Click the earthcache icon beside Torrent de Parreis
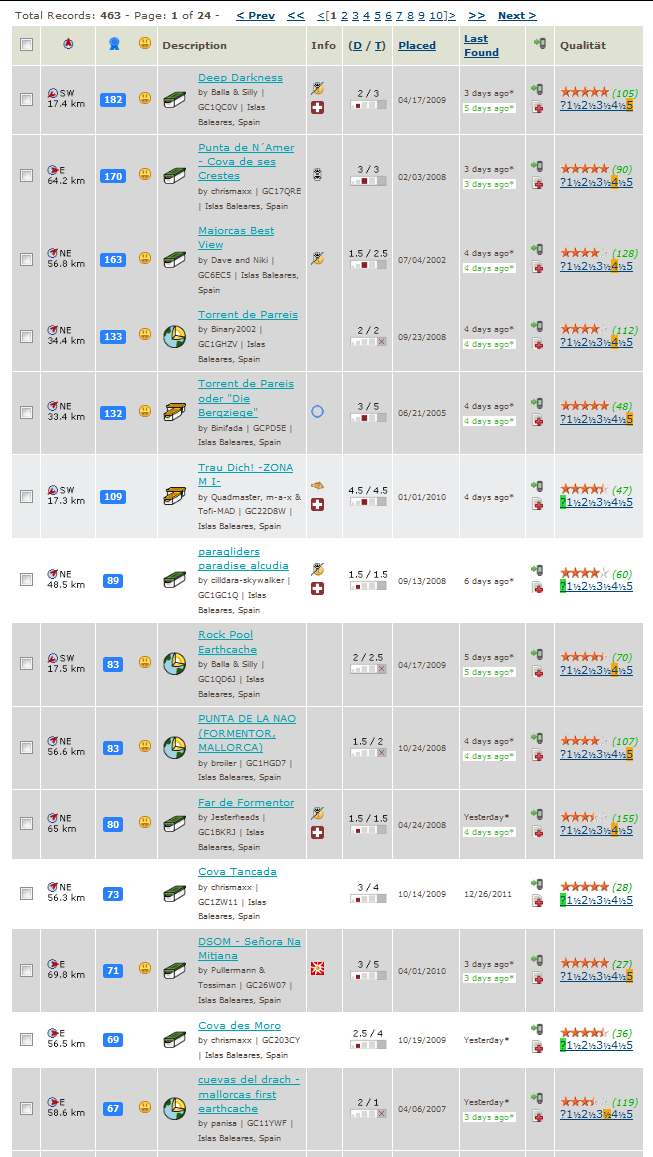 point(174,336)
